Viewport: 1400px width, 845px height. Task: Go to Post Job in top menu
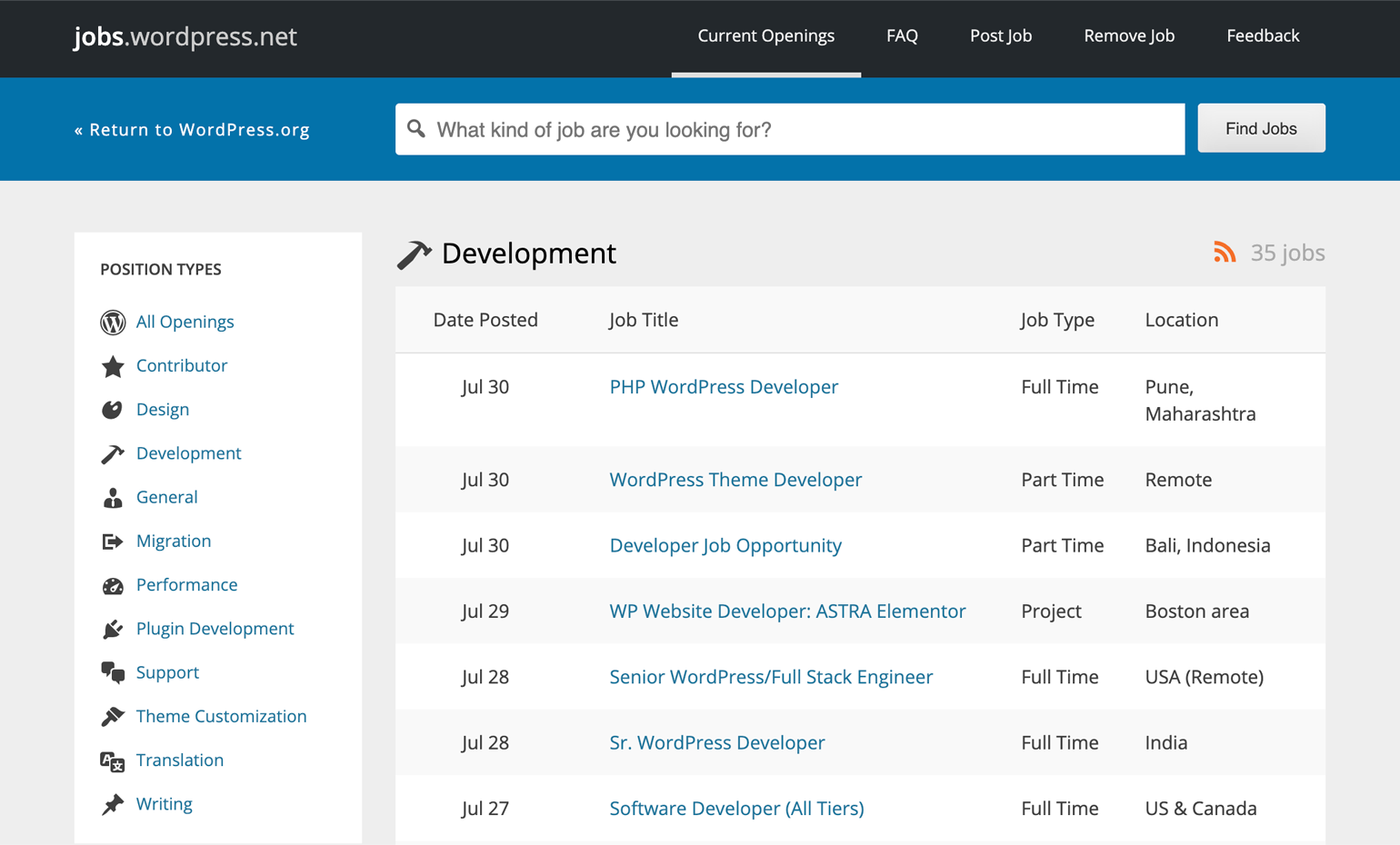(1000, 36)
